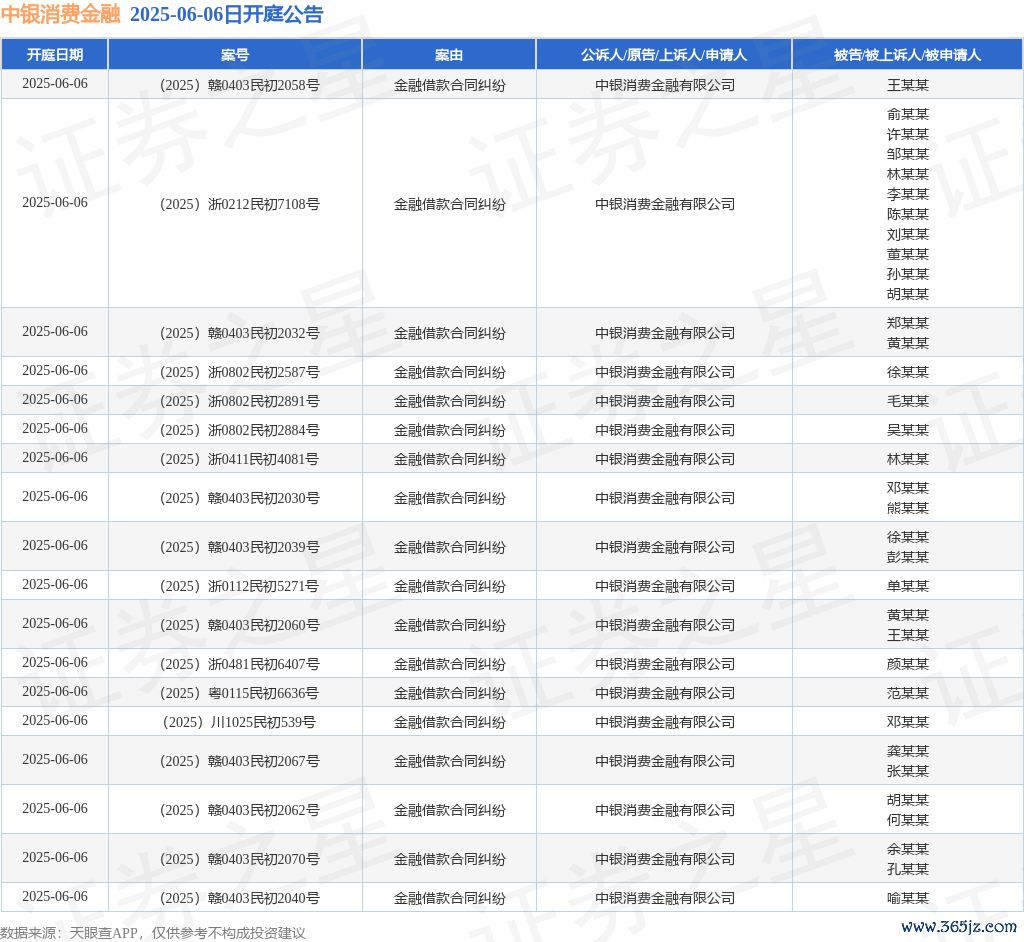The width and height of the screenshot is (1024, 942).
Task: Click case number 赣0403民初2030号
Action: (x=240, y=498)
